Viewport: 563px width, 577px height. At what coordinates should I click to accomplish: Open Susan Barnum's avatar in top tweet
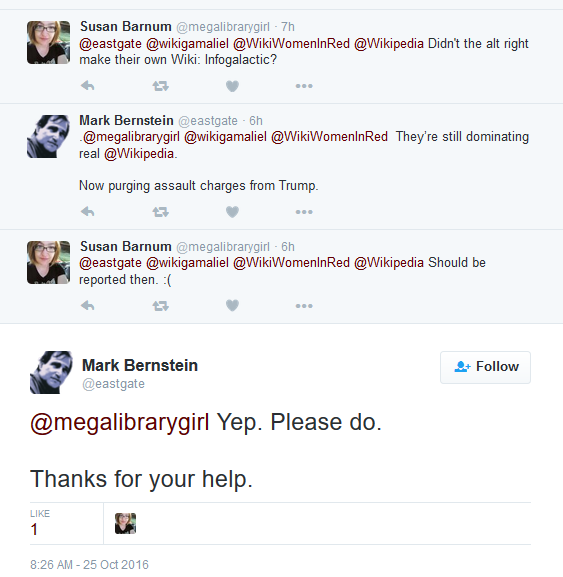[49, 42]
